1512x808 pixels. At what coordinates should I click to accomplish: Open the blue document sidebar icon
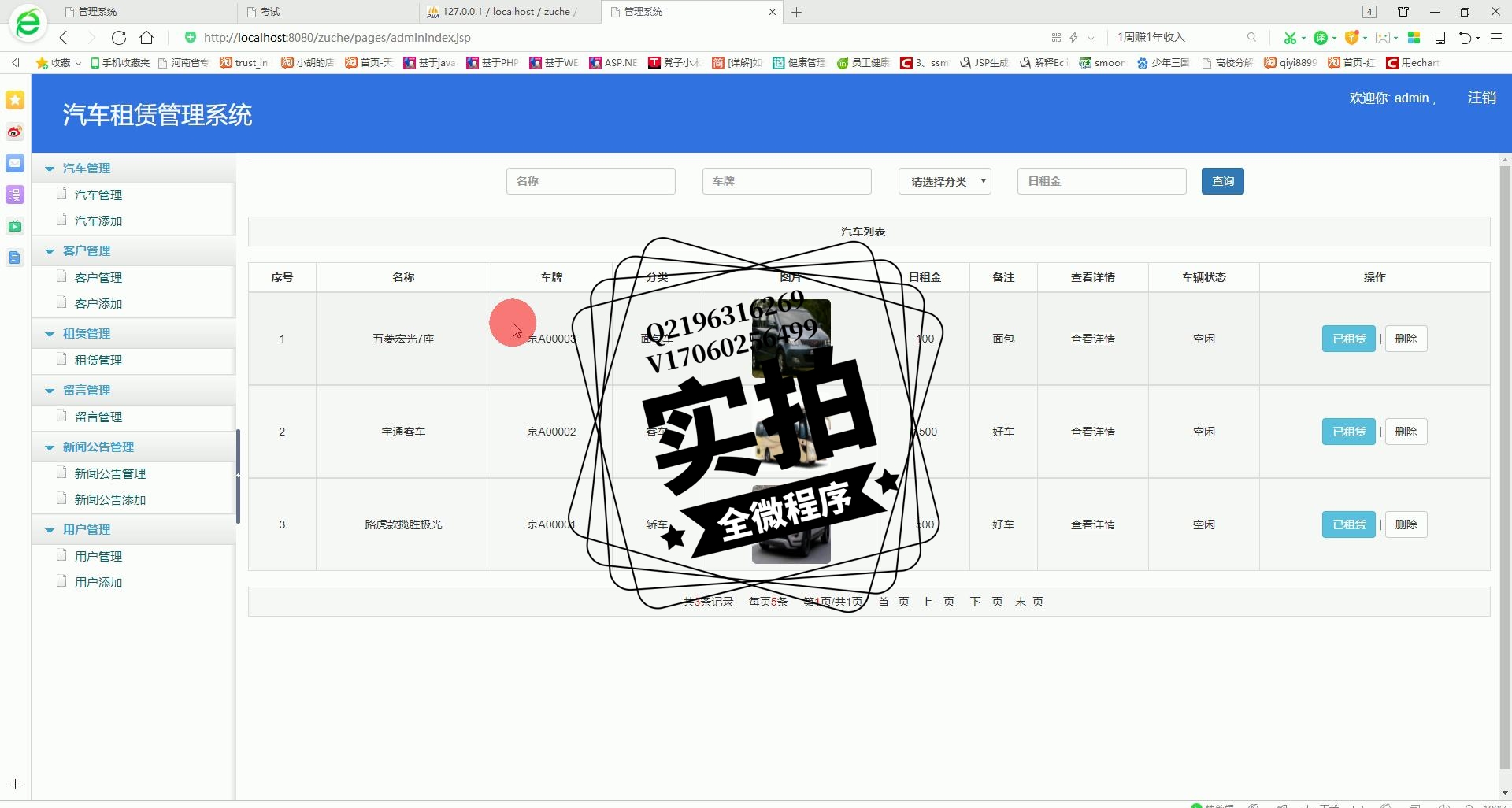[15, 258]
